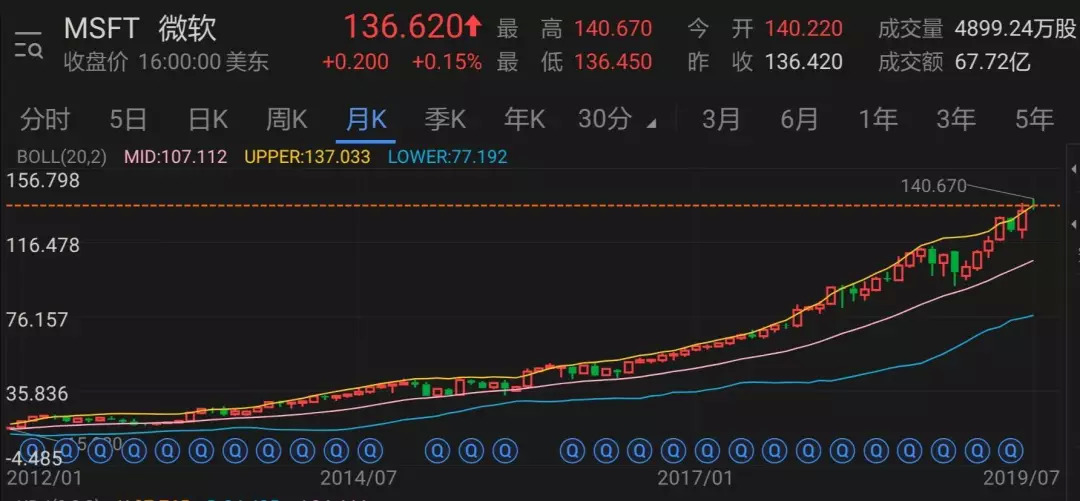Set the range to 3年
This screenshot has width=1080, height=501.
956,120
